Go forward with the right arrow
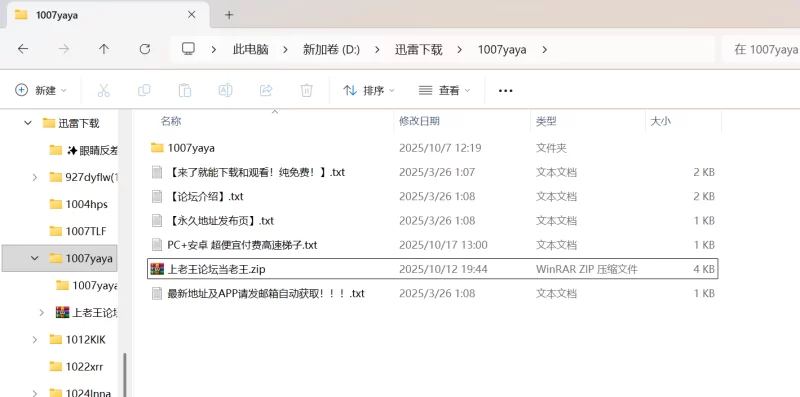 63,49
